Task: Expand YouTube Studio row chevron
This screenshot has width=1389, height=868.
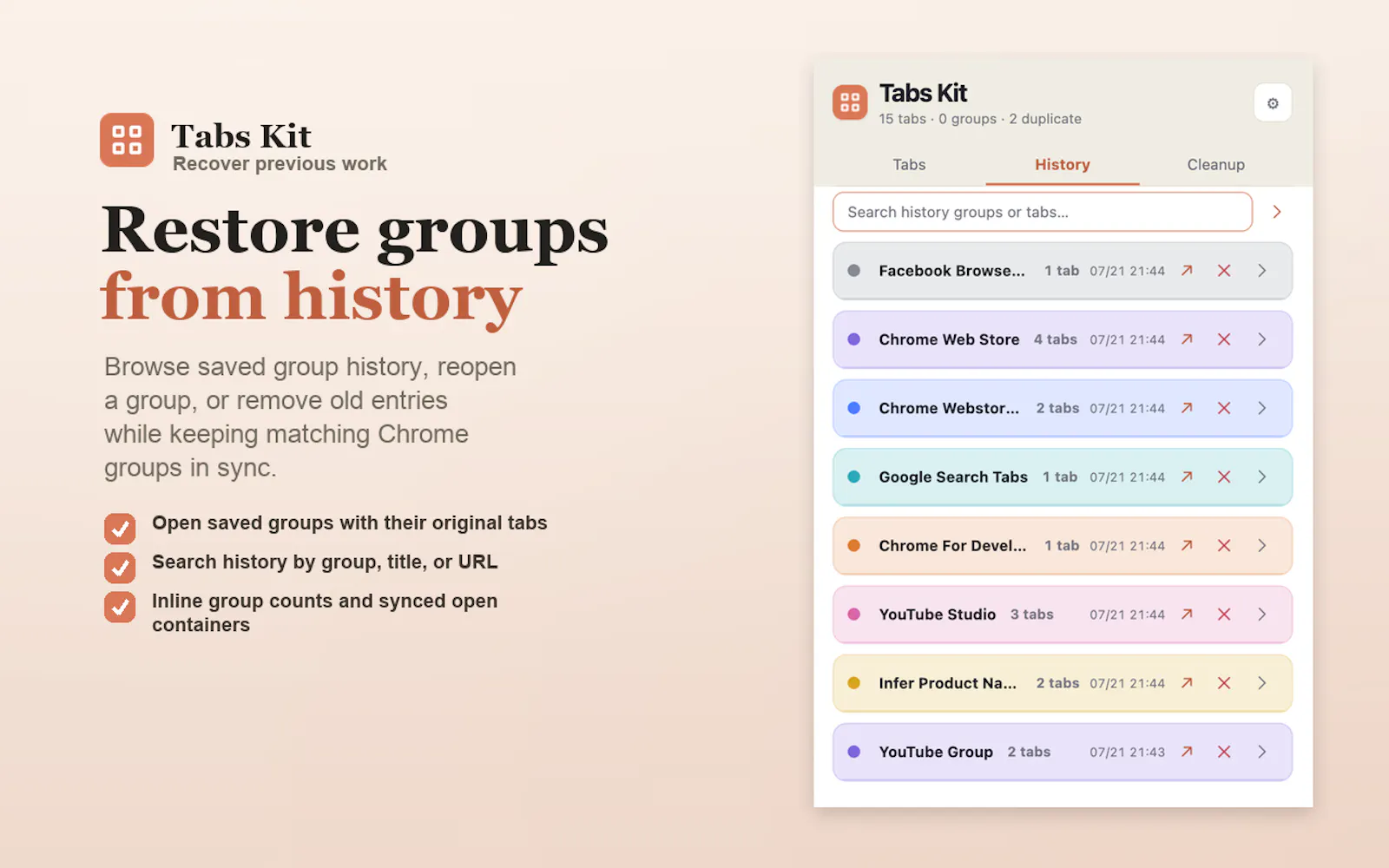Action: point(1262,615)
